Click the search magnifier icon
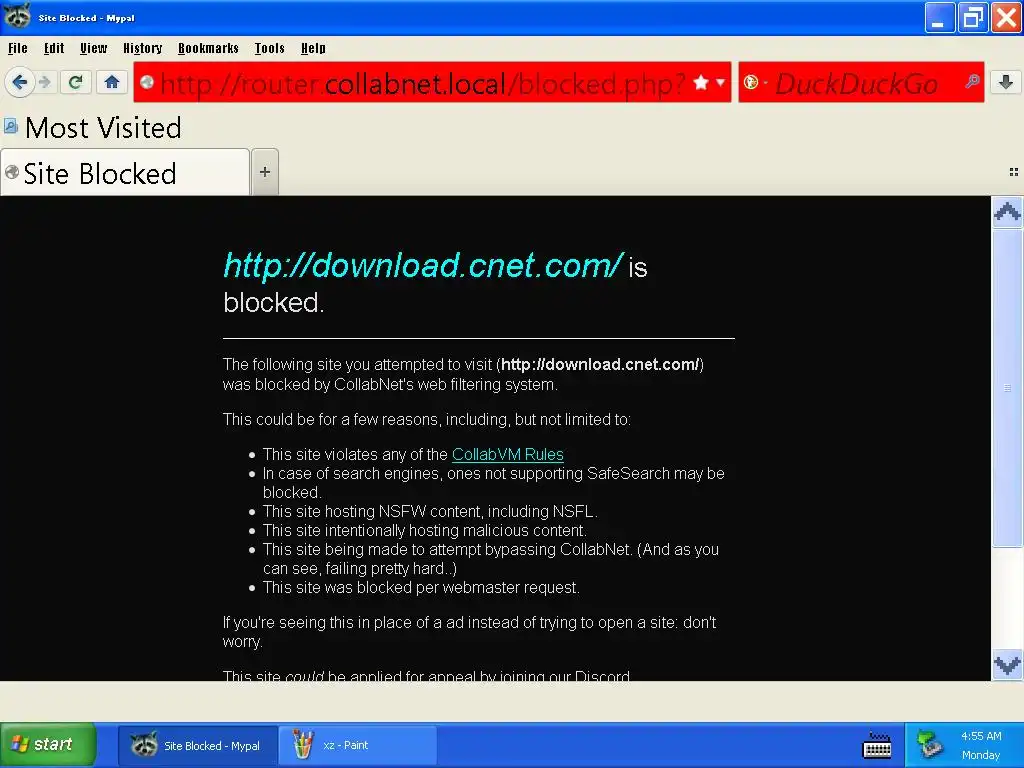 pyautogui.click(x=972, y=82)
